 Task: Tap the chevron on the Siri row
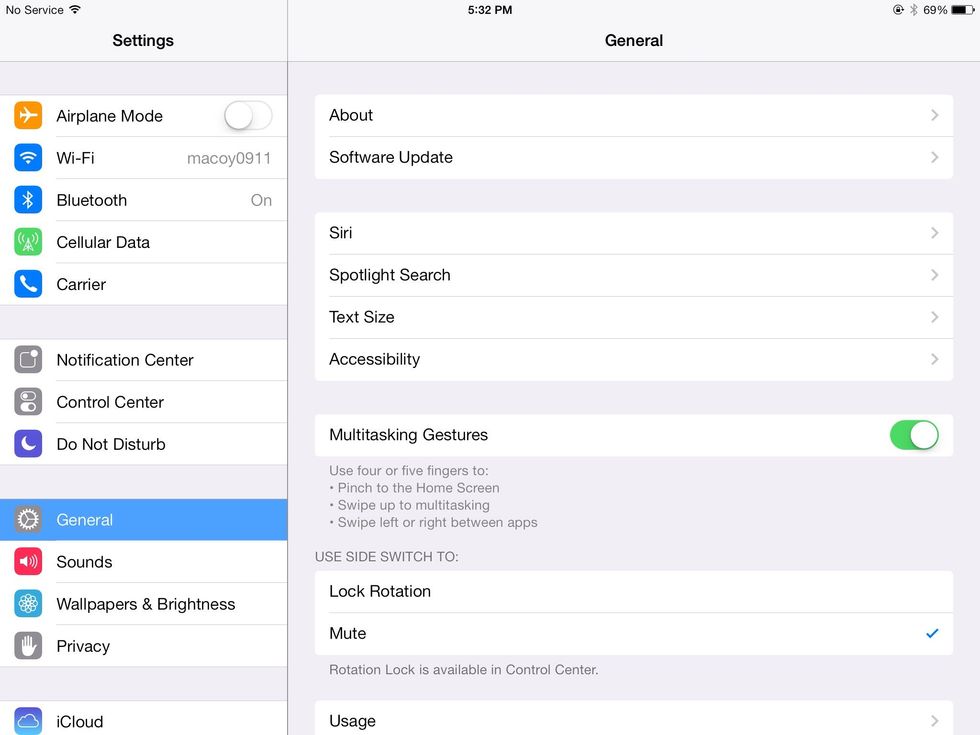[x=934, y=233]
